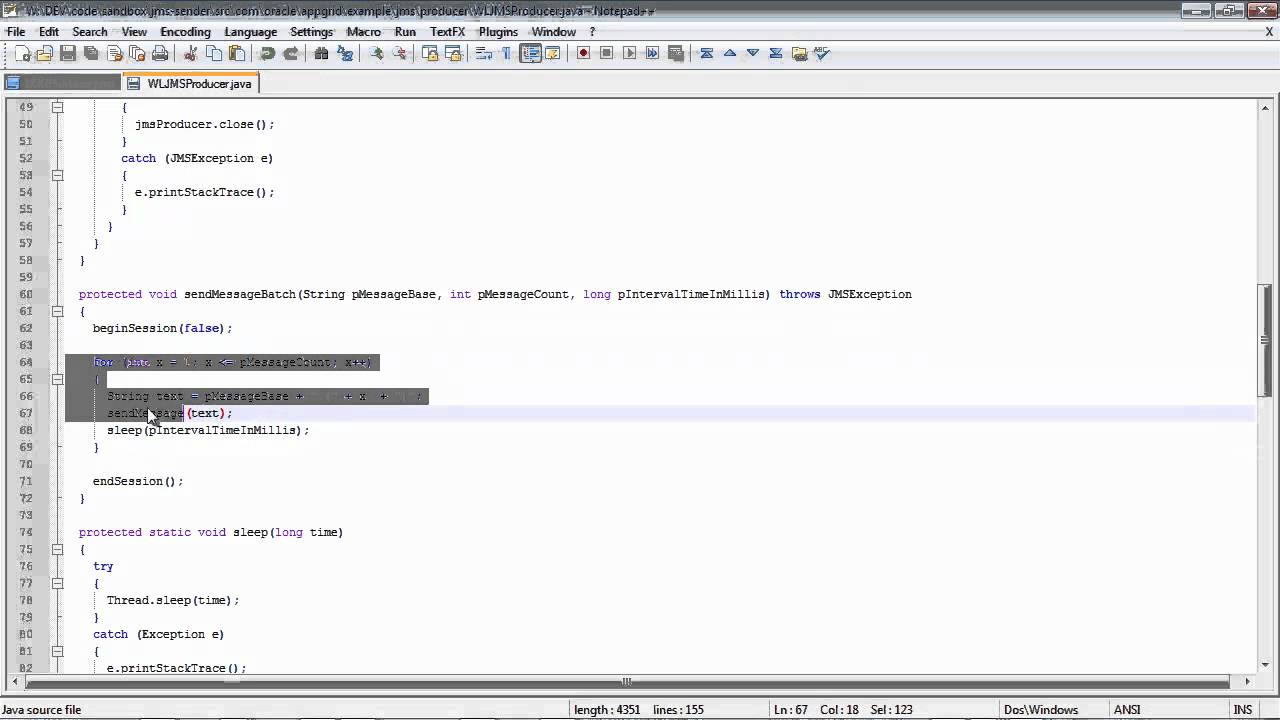Click the single down-arrow triangle toolbar icon
This screenshot has height=720, width=1280.
[x=753, y=53]
